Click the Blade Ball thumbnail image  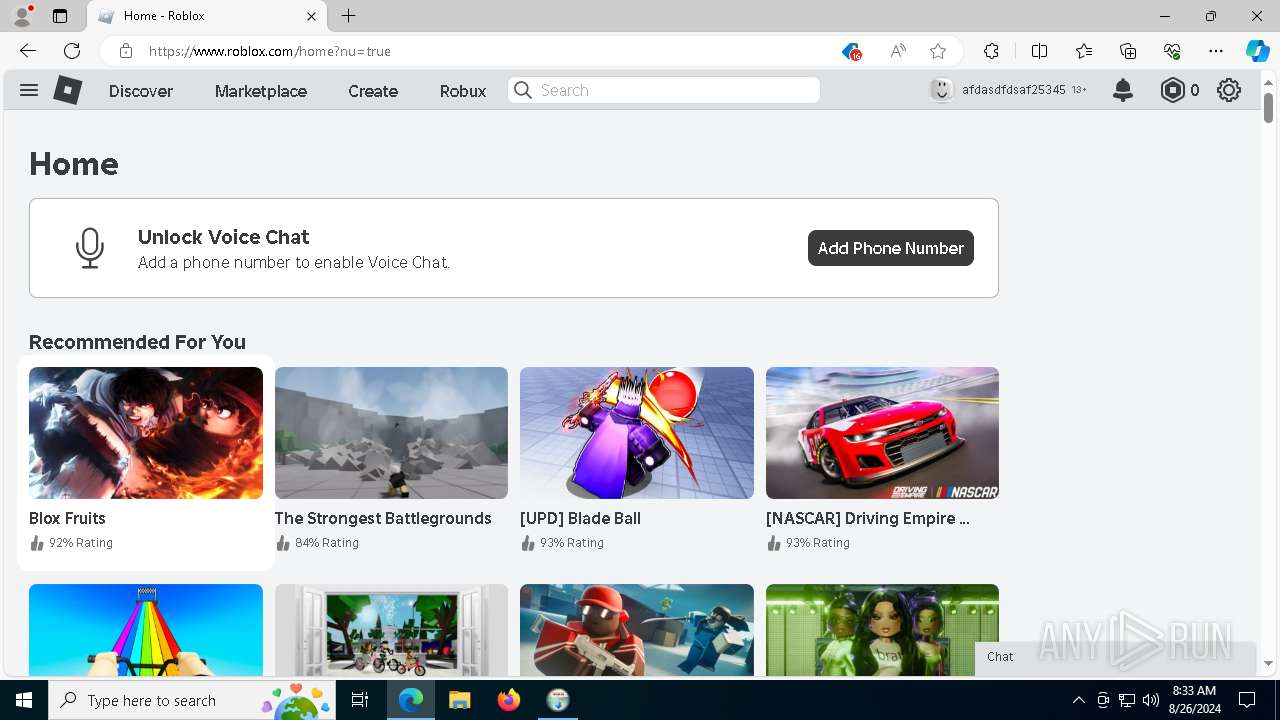tap(637, 433)
